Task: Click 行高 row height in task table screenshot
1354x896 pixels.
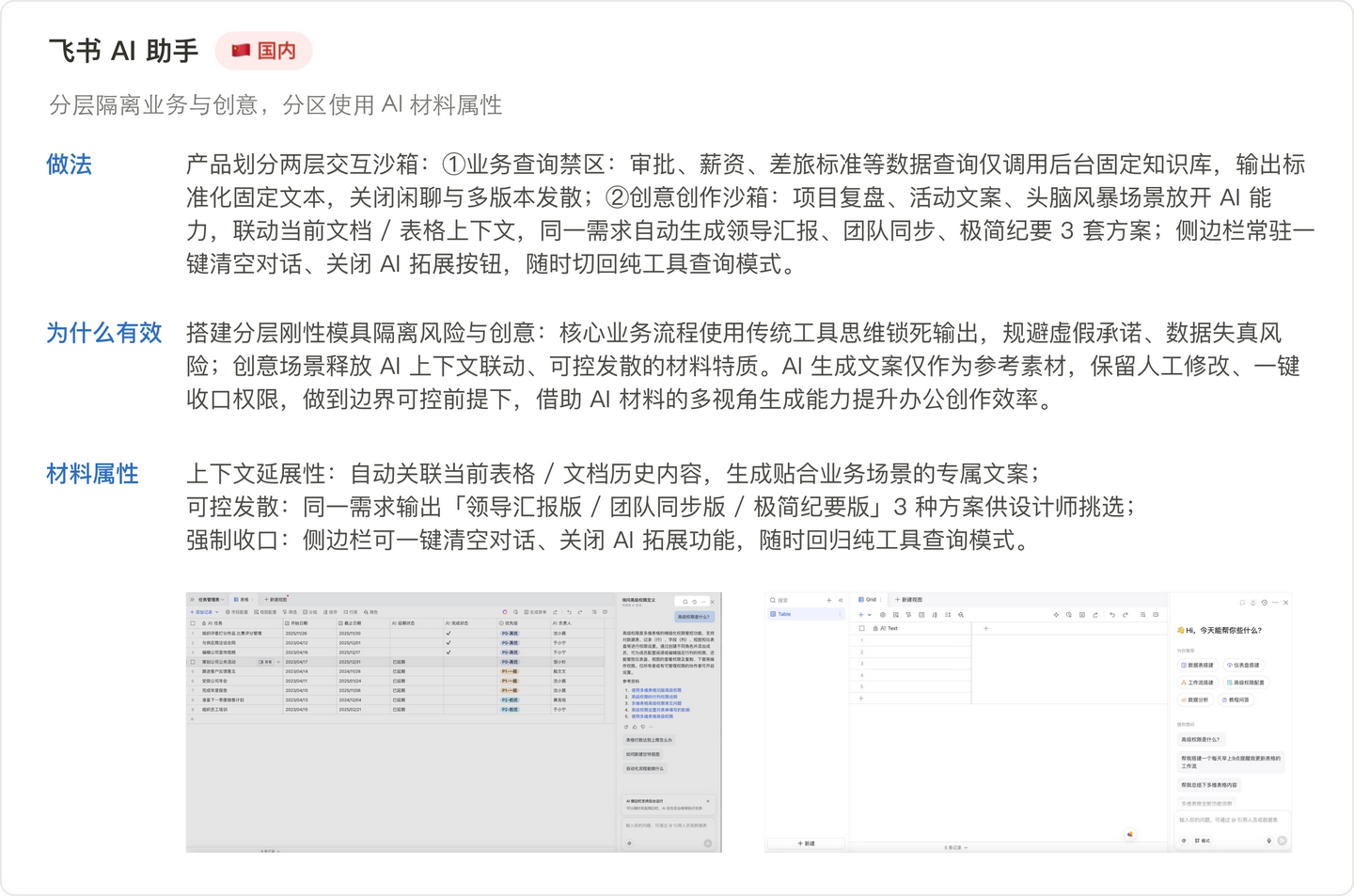Action: point(350,612)
